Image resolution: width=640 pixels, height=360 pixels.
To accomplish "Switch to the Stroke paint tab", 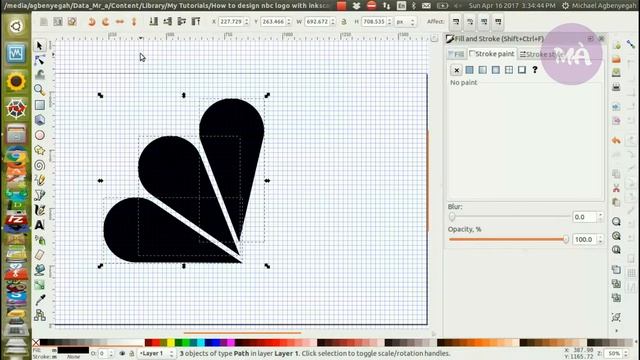I will (x=492, y=54).
